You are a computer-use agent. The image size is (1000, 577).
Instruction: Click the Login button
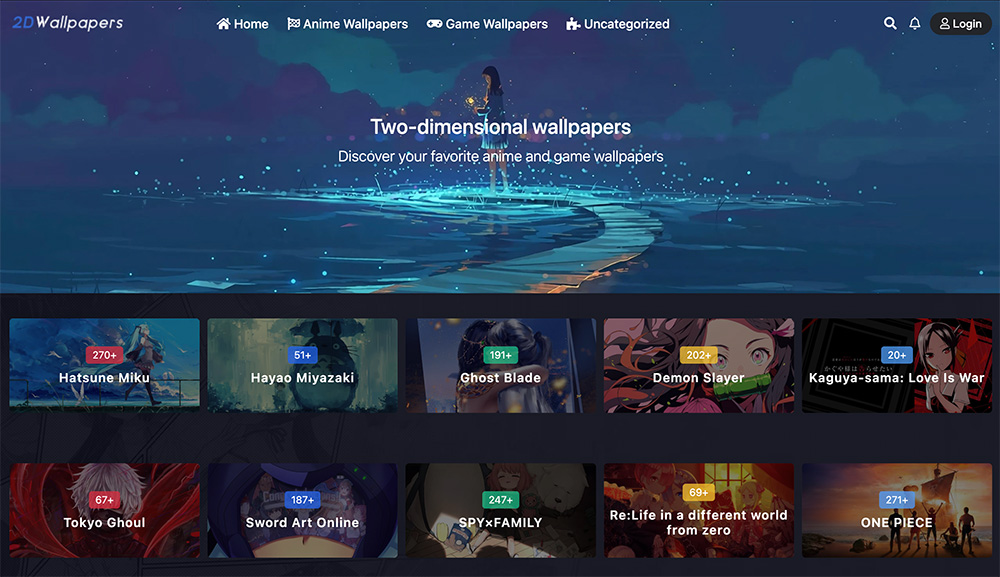pos(960,24)
